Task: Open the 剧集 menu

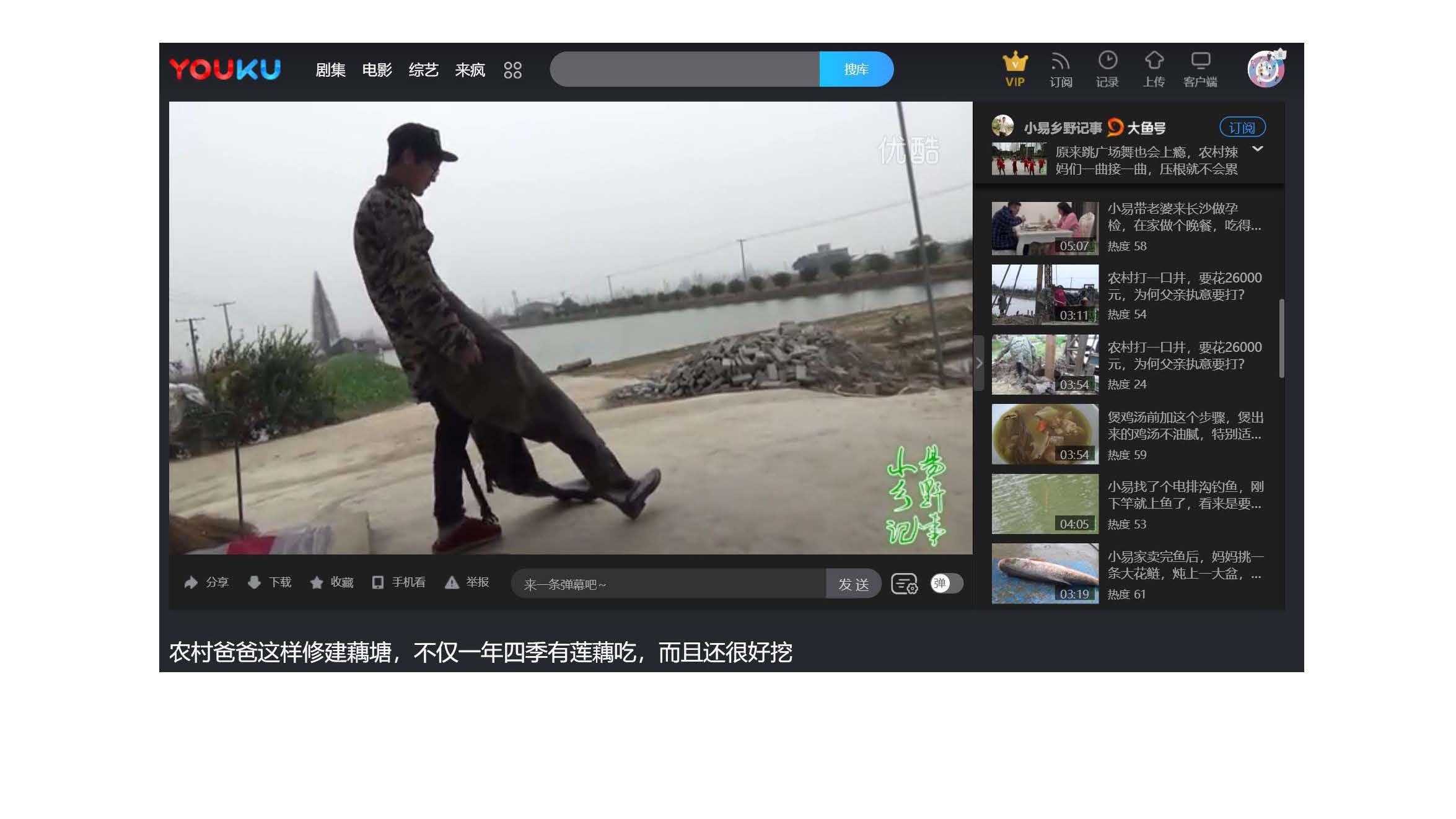Action: point(331,70)
